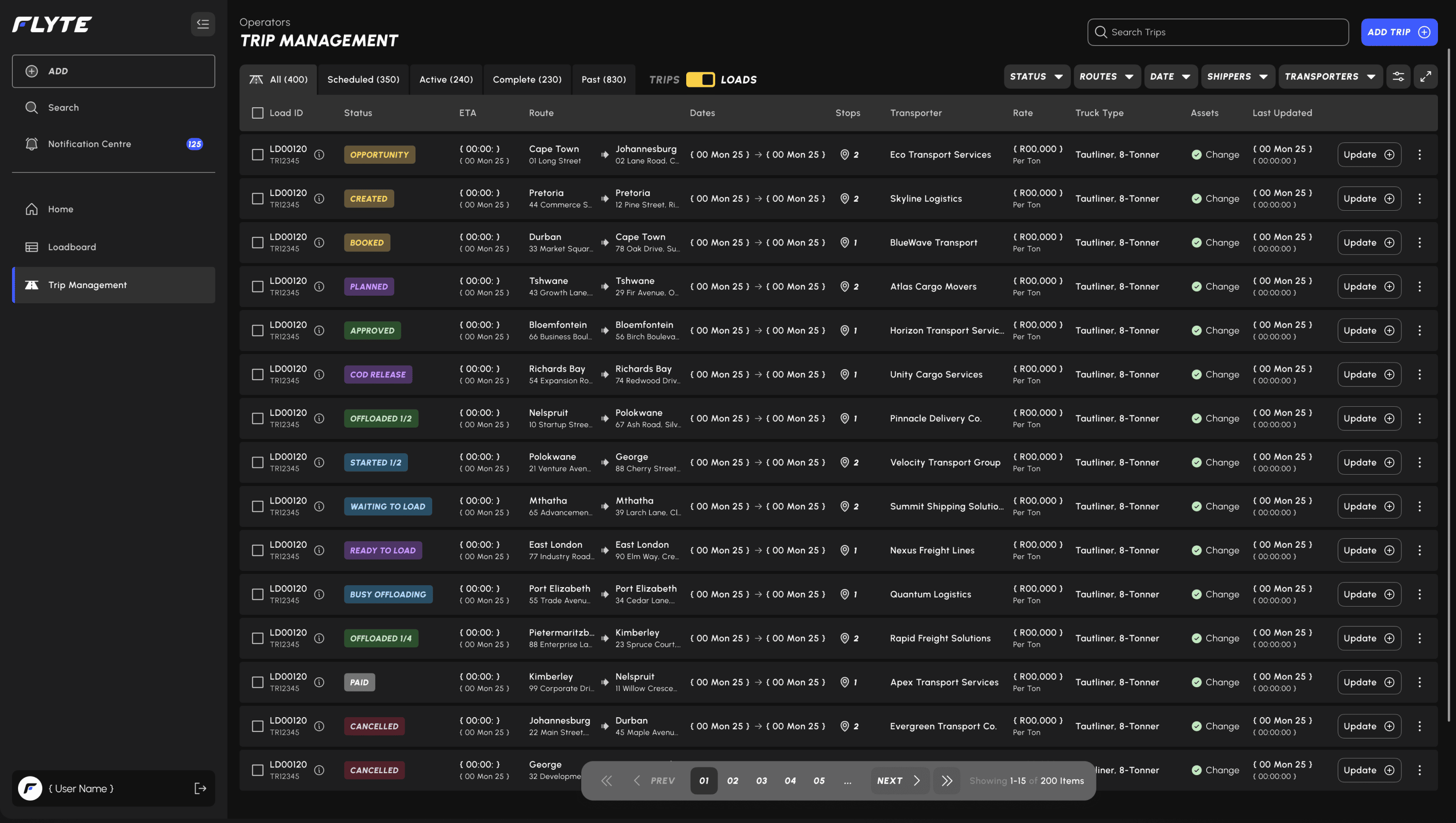Screen dimensions: 1456x823
Task: Collapse the sidebar using the collapse icon
Action: 203,24
